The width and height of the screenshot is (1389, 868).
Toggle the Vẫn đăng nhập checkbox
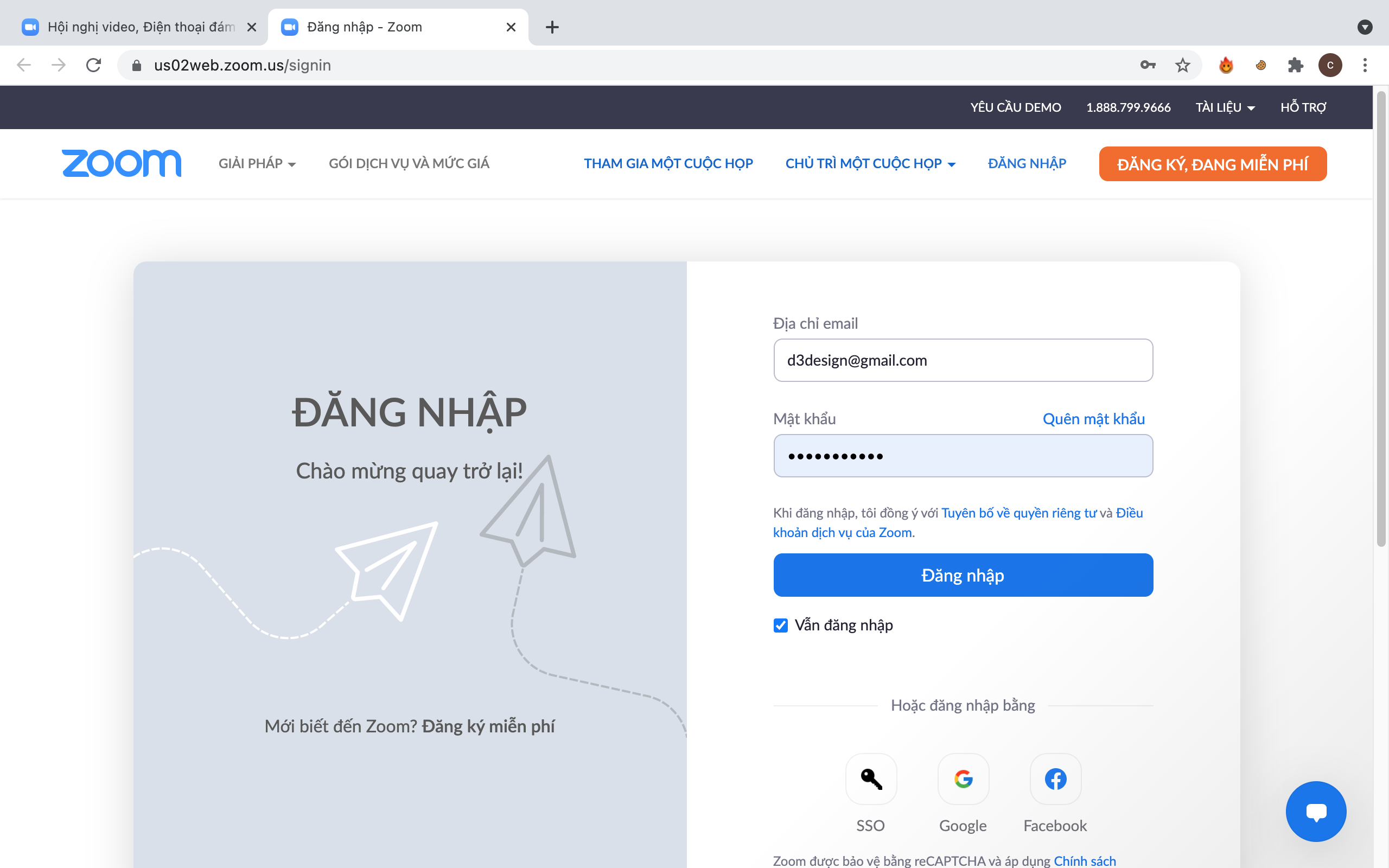pos(781,625)
